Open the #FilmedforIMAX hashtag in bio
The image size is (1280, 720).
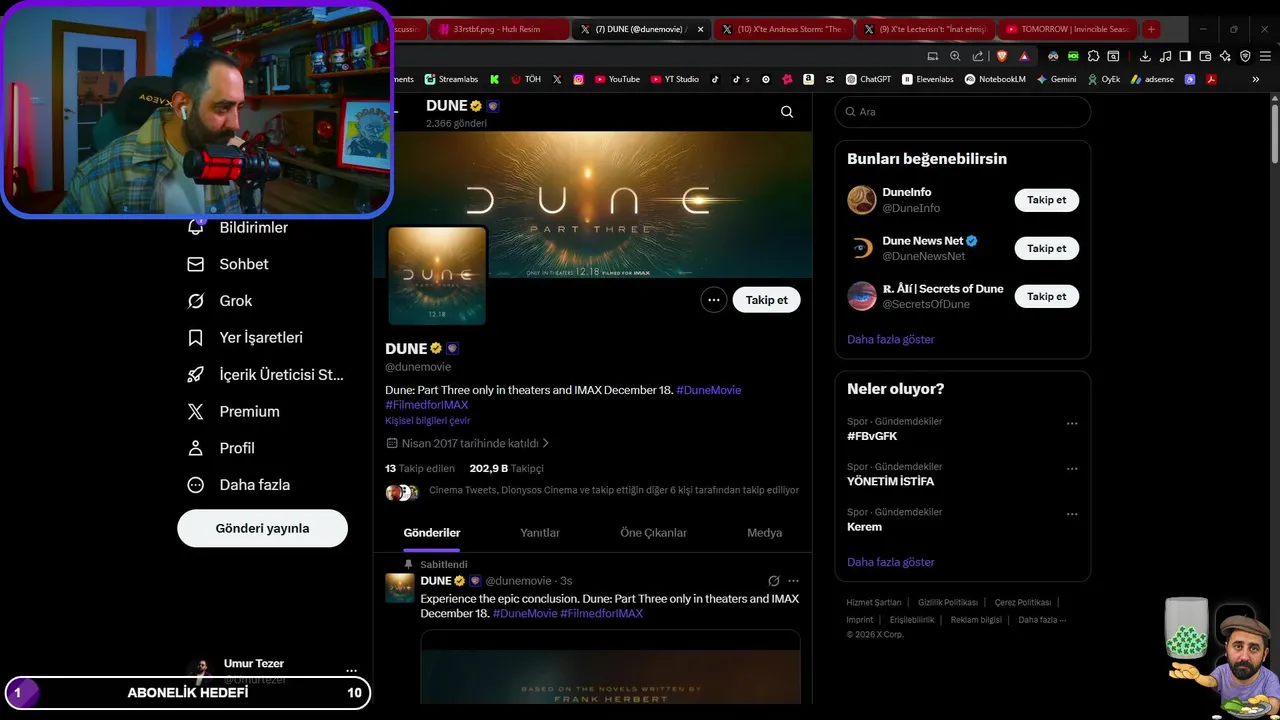(x=427, y=405)
